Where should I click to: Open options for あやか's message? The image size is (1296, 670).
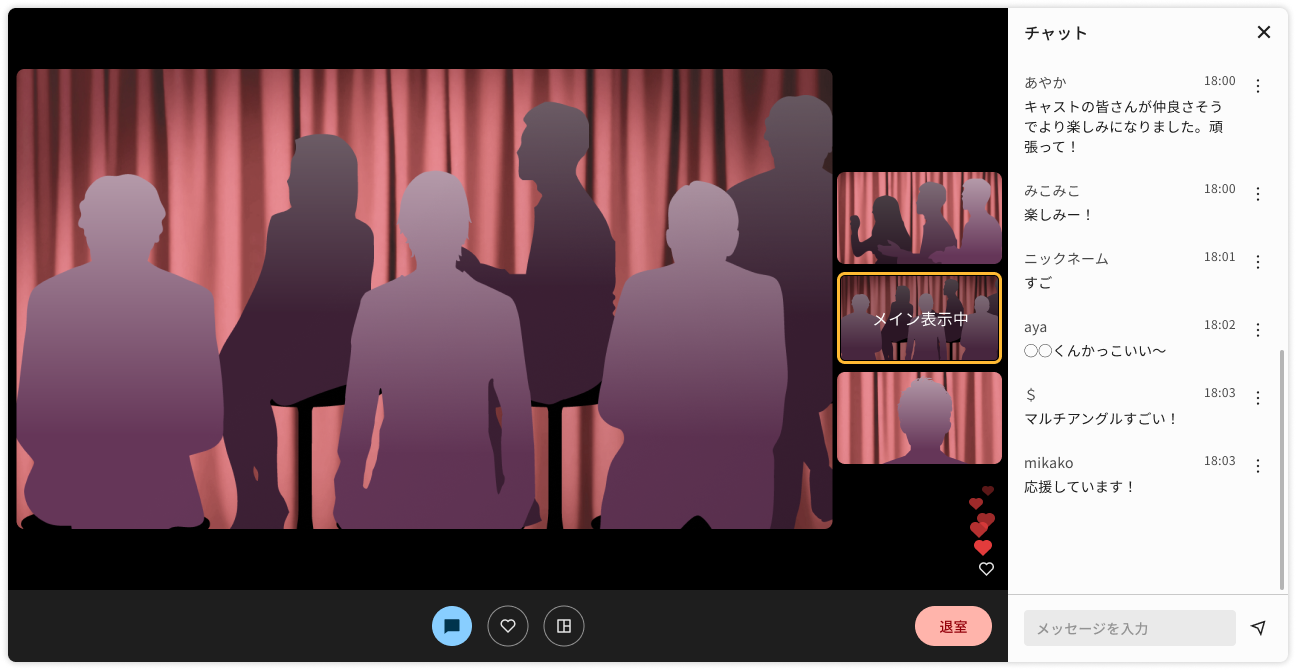point(1257,86)
